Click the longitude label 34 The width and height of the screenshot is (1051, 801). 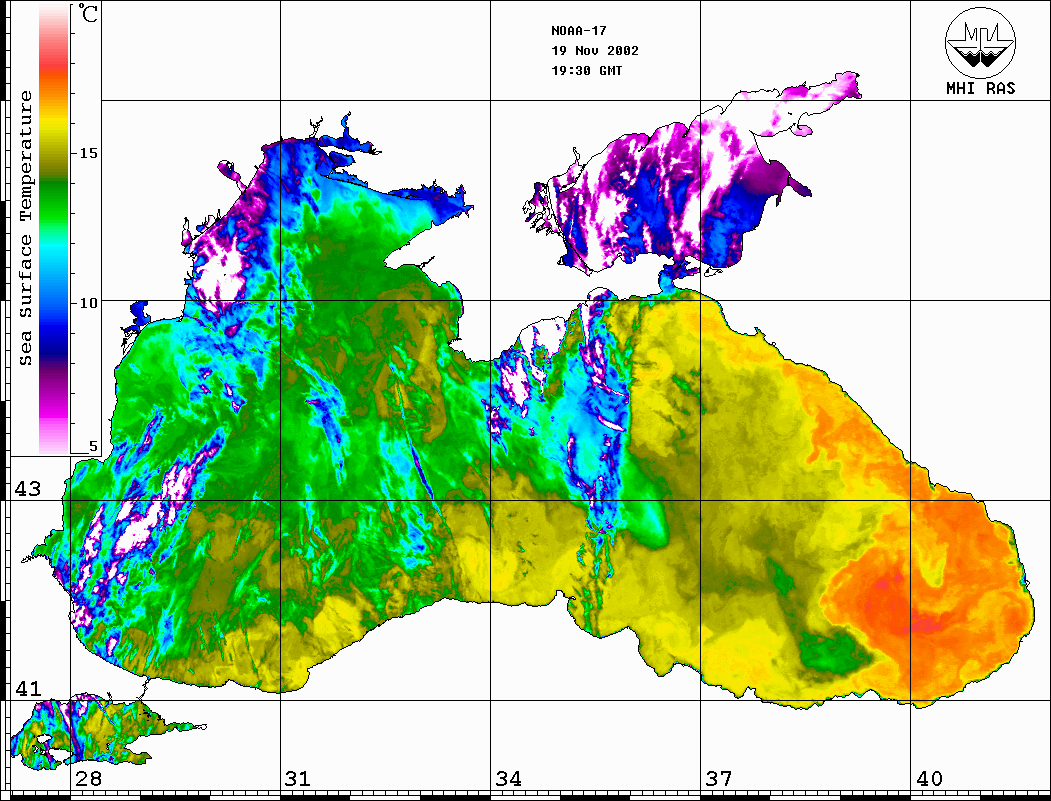[x=509, y=779]
